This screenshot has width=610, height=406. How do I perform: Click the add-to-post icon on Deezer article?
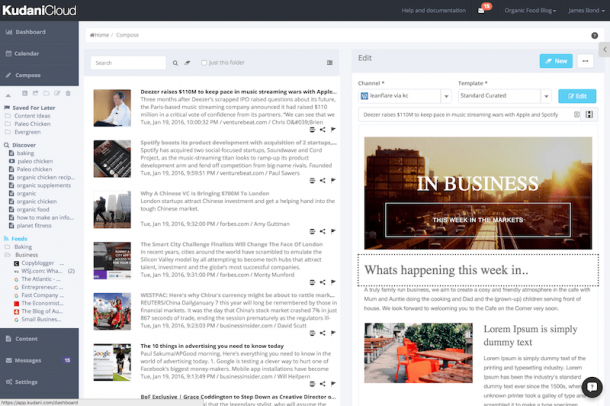click(x=312, y=130)
